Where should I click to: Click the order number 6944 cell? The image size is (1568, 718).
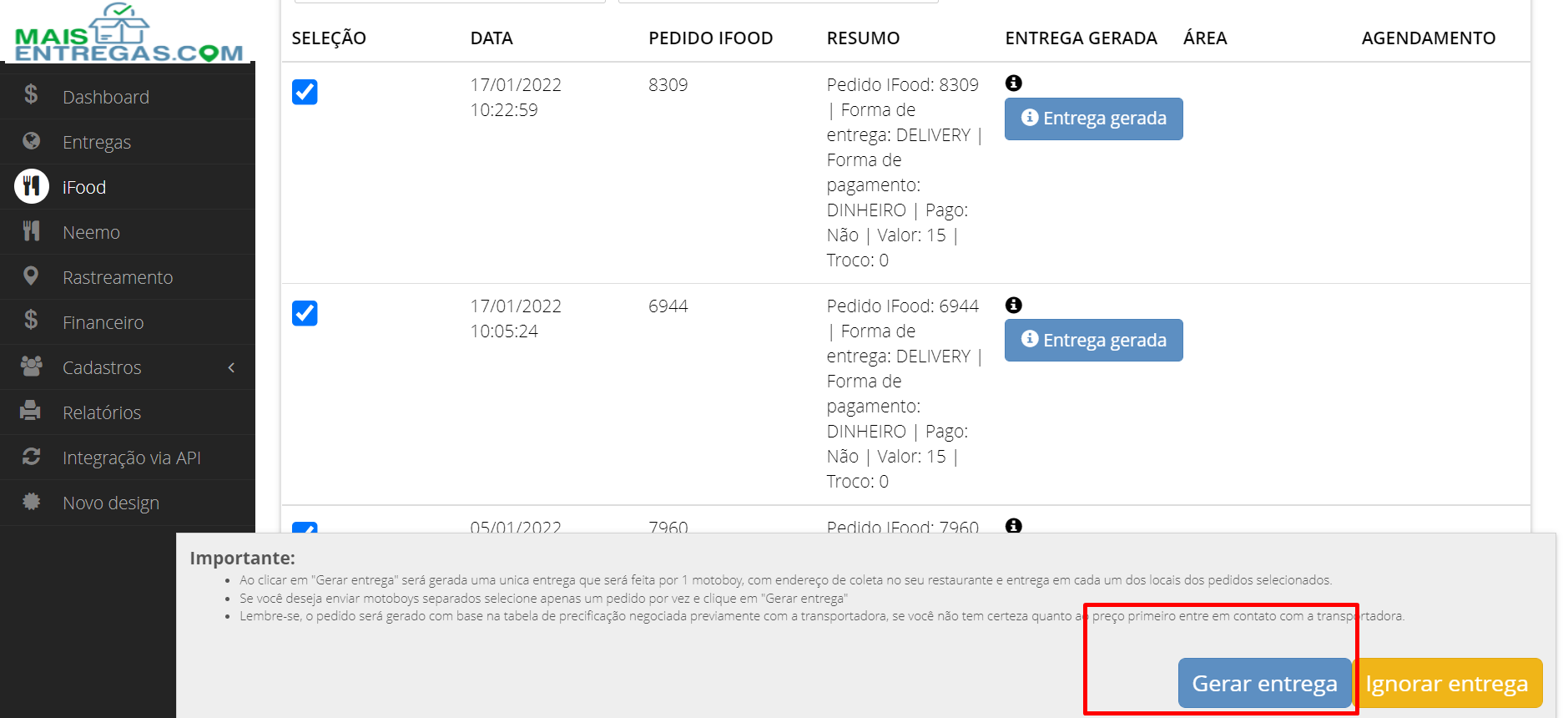click(668, 306)
